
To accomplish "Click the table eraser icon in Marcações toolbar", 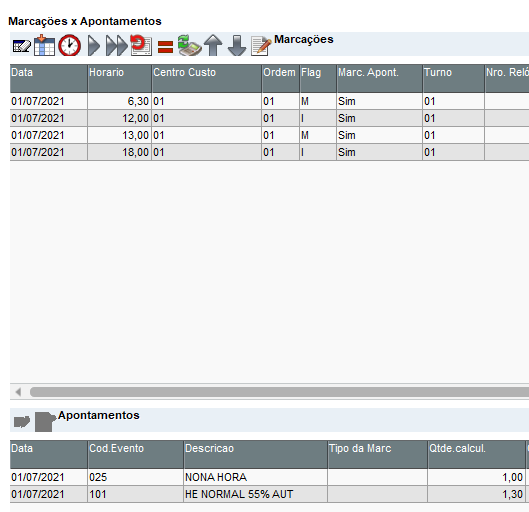I will (x=22, y=46).
